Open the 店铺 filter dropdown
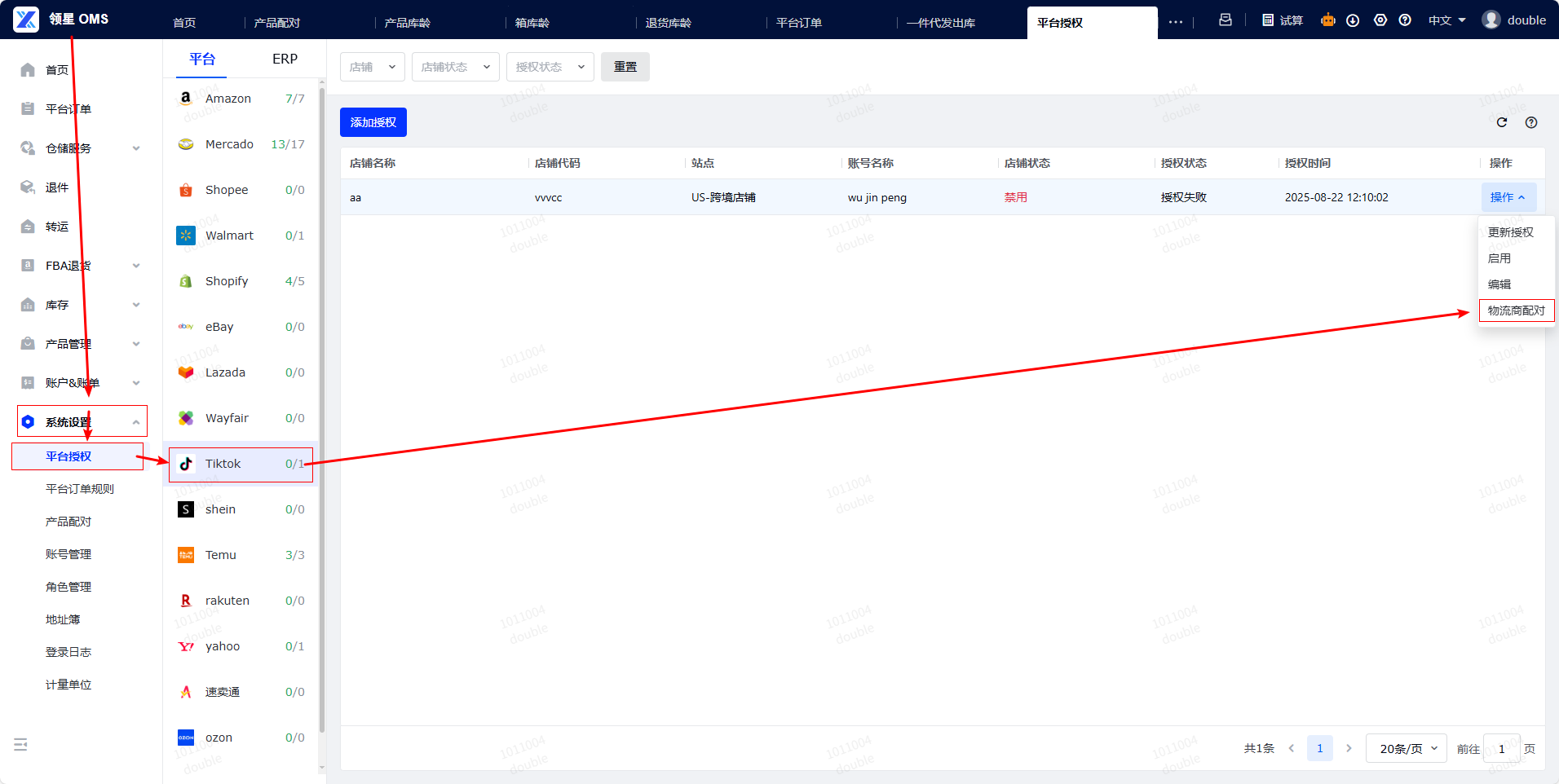 (x=373, y=67)
